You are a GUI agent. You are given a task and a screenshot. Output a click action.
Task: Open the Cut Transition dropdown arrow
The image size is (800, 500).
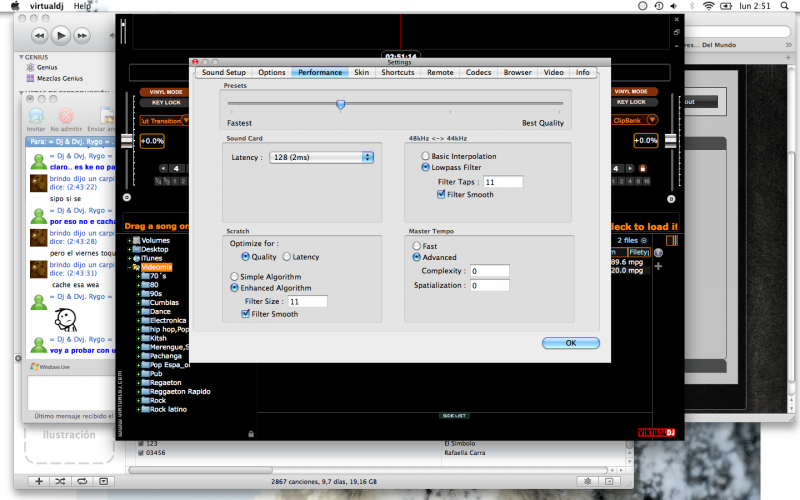tap(185, 120)
